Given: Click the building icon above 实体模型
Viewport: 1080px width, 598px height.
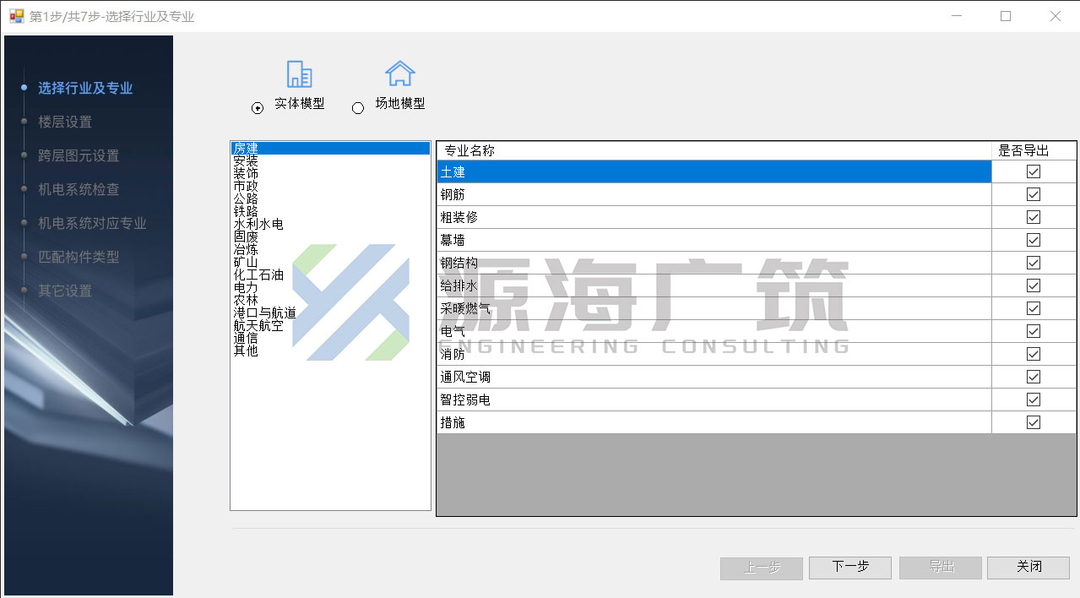Looking at the screenshot, I should (299, 74).
